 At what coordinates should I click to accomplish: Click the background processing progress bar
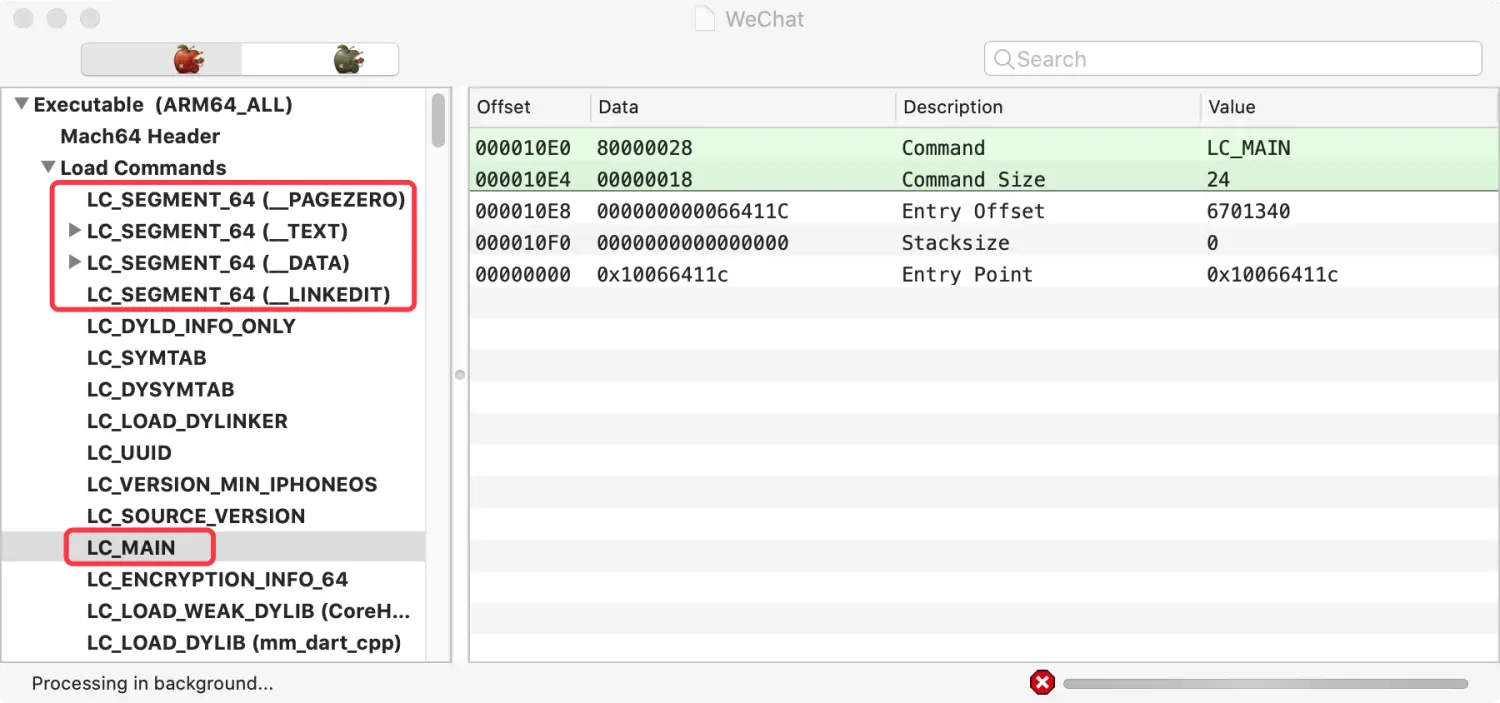click(x=1265, y=684)
